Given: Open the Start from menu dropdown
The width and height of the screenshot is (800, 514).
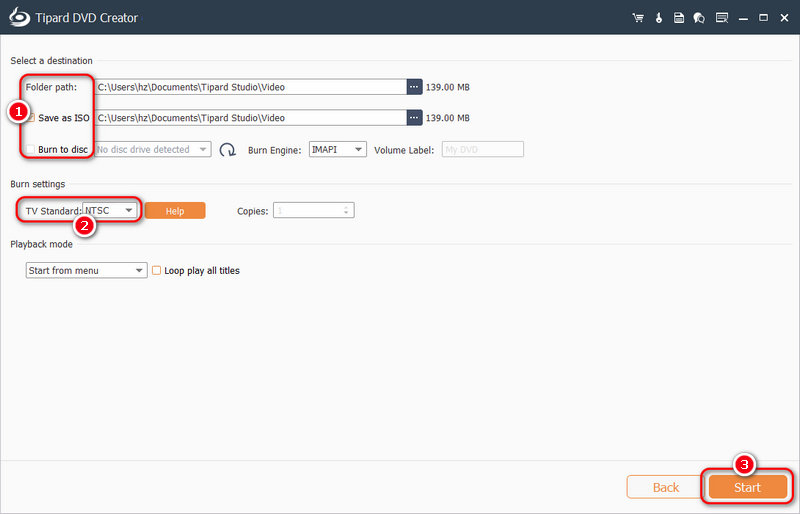Looking at the screenshot, I should tap(86, 271).
